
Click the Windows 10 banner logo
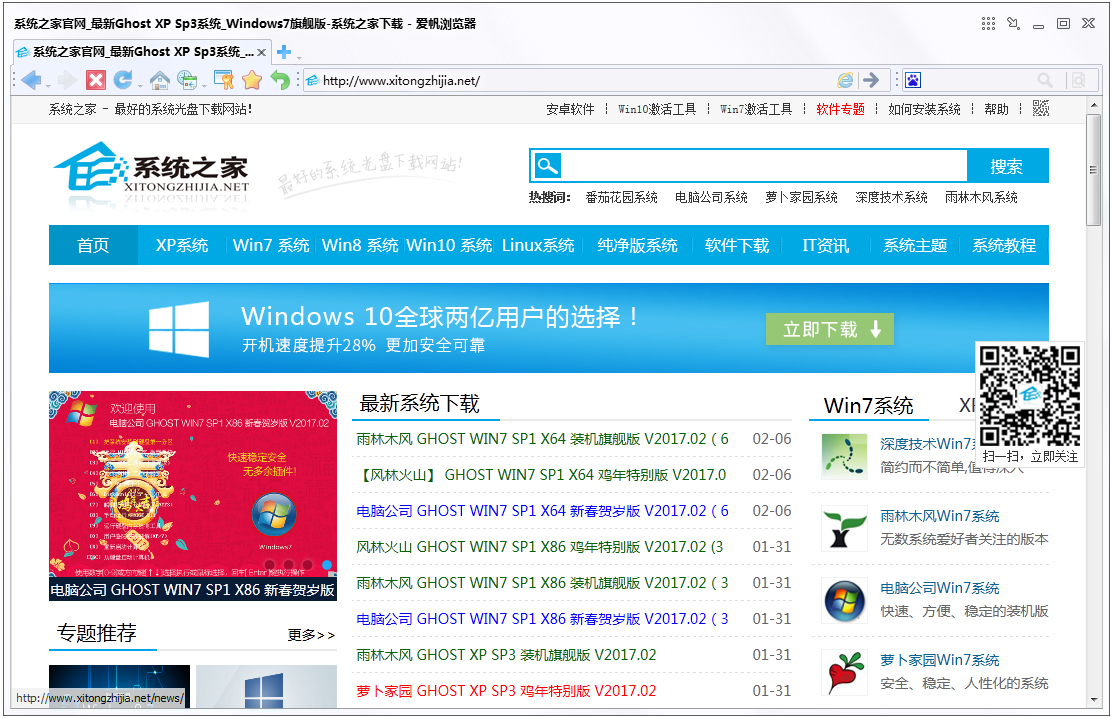point(179,329)
